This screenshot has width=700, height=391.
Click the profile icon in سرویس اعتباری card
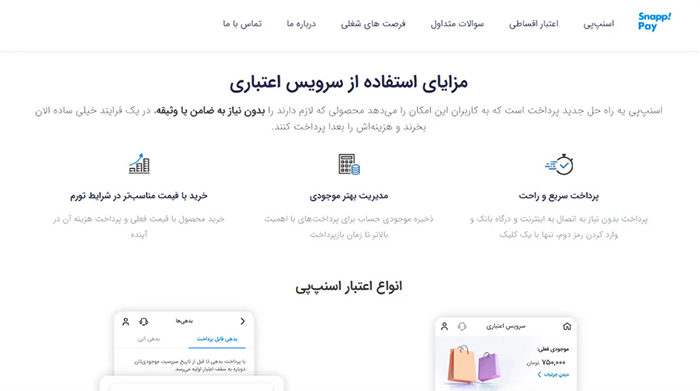click(x=444, y=326)
